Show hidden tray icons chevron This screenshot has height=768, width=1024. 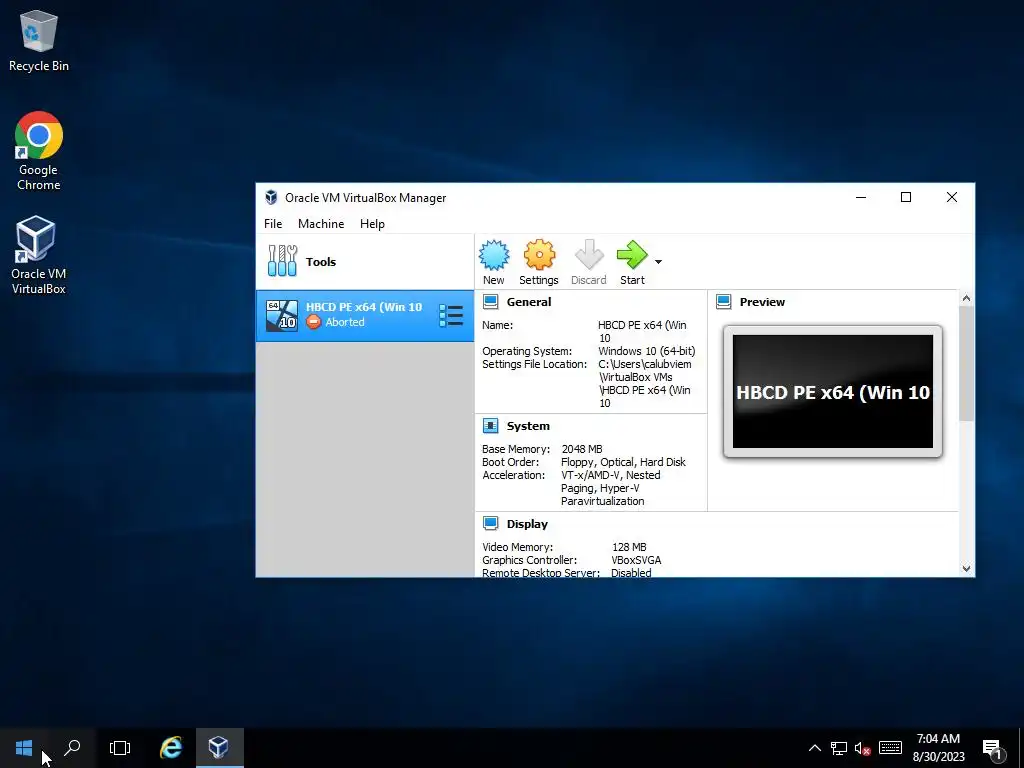click(x=814, y=748)
